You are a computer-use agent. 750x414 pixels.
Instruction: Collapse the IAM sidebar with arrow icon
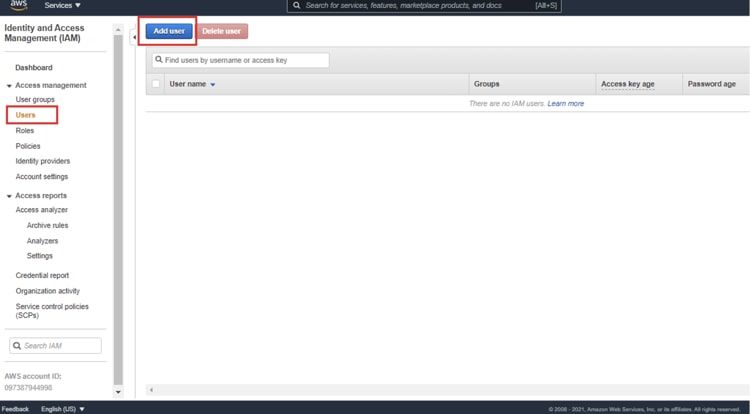[135, 37]
